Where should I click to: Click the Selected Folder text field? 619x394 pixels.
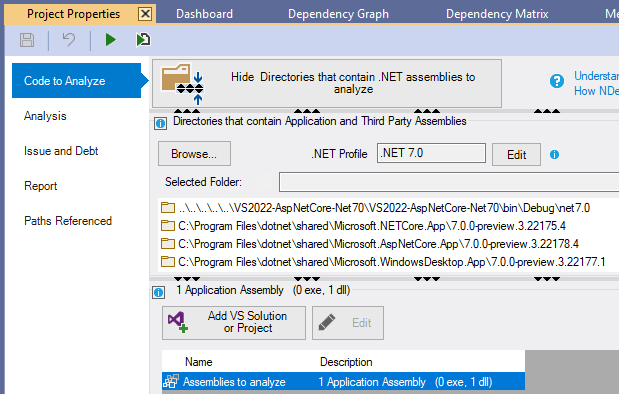coord(449,182)
